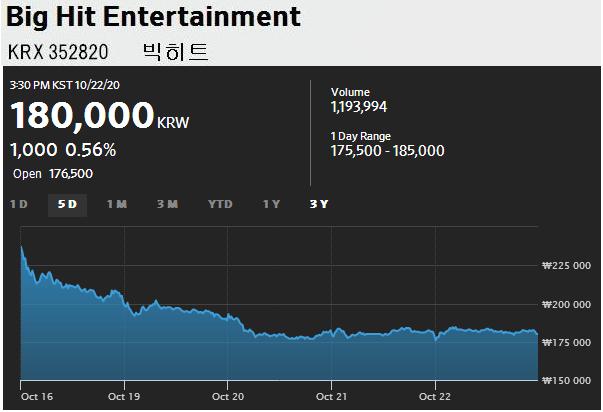
Task: Click the Oct 22 date marker
Action: (435, 396)
